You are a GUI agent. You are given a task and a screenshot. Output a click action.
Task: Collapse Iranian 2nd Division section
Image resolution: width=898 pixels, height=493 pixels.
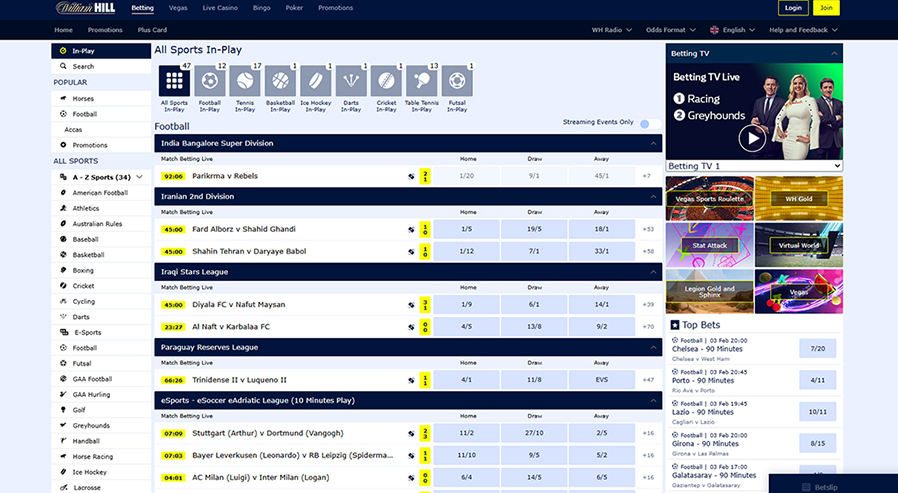tap(653, 196)
